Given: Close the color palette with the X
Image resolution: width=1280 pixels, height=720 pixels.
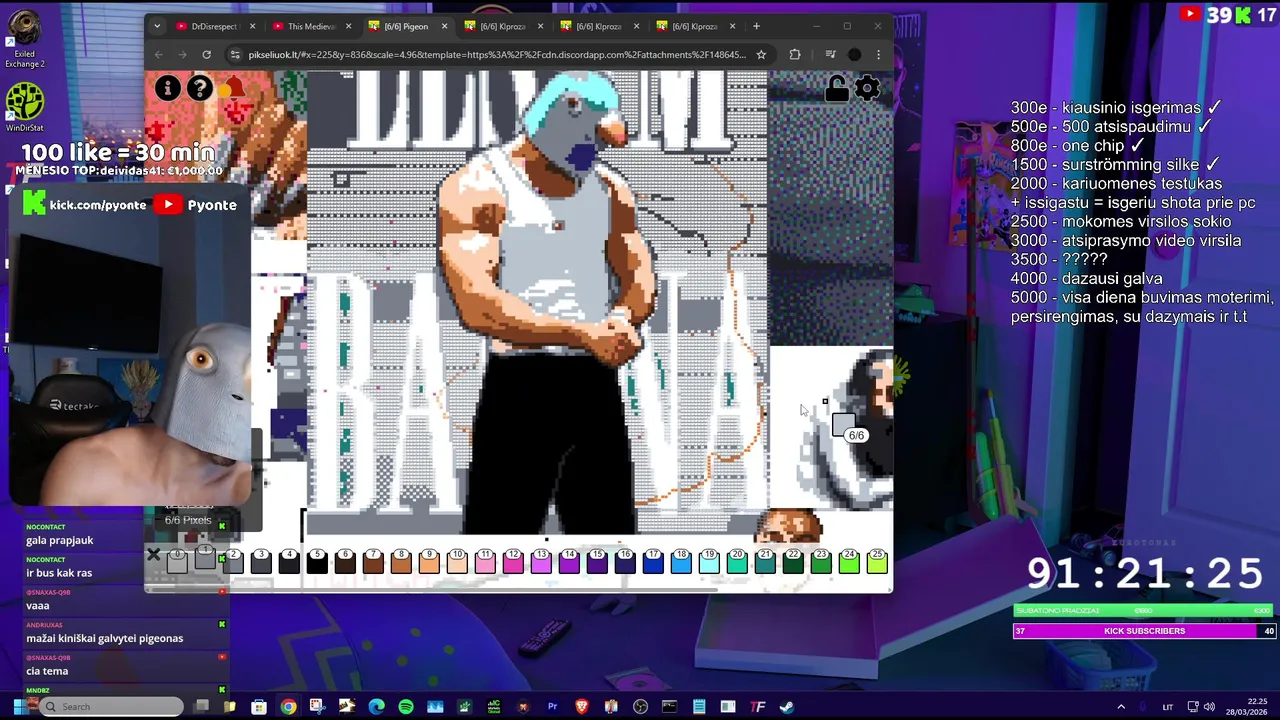Looking at the screenshot, I should coord(153,554).
